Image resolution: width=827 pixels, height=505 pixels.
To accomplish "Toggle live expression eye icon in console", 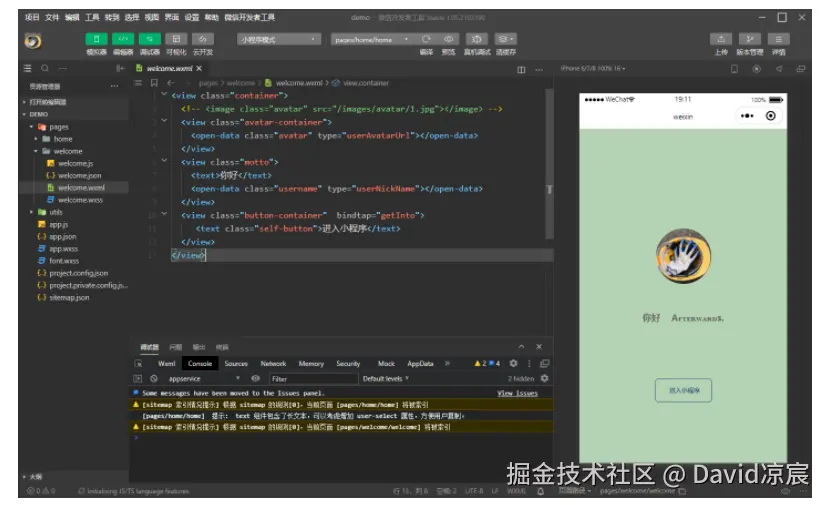I will (x=255, y=378).
